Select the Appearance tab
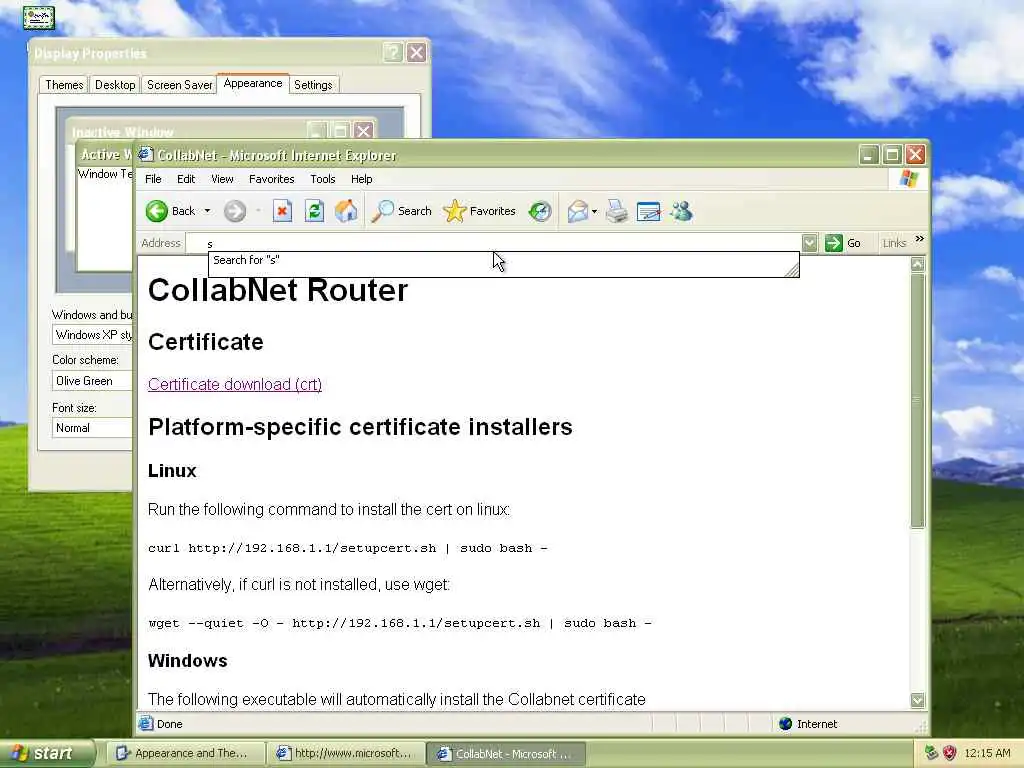The height and width of the screenshot is (768, 1024). 253,84
